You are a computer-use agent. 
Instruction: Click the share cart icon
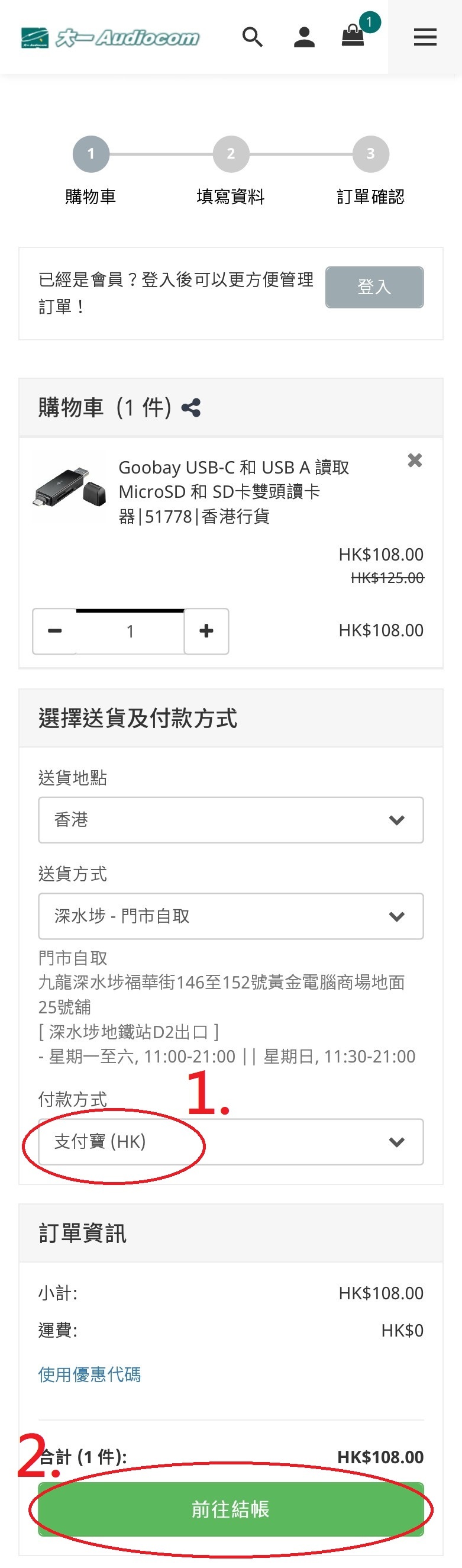pos(191,408)
